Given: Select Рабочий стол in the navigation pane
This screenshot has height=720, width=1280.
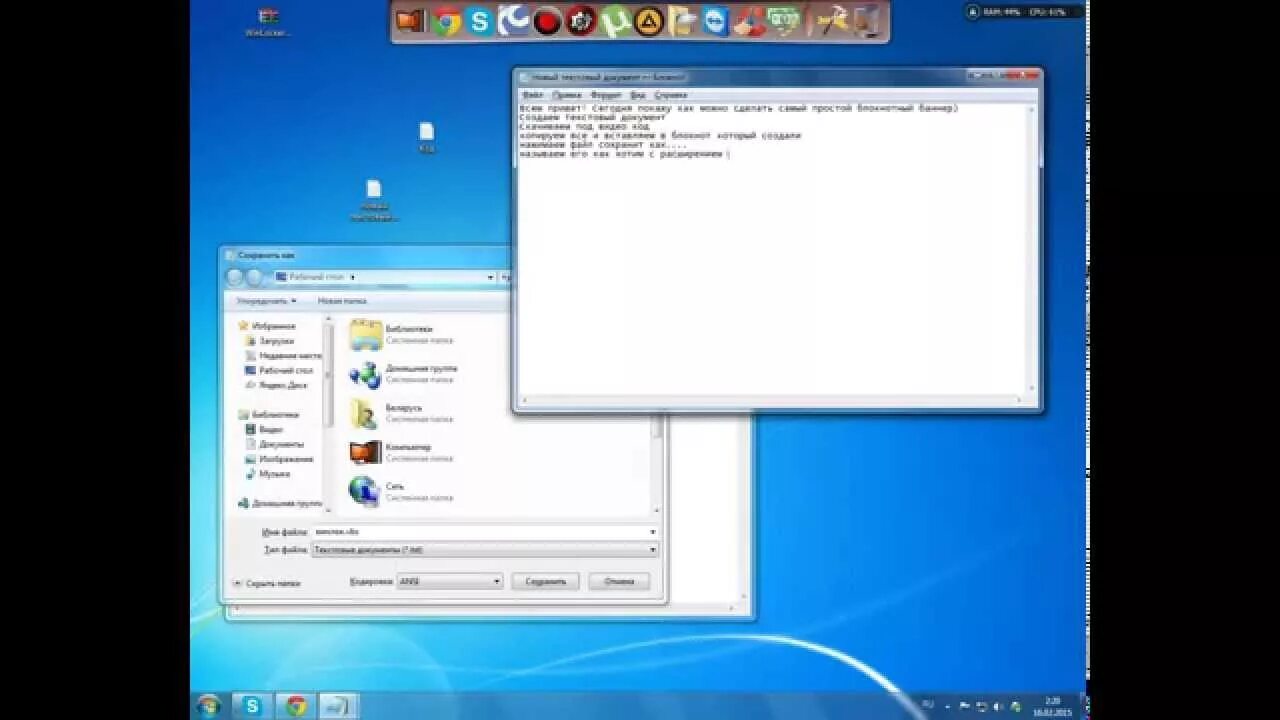Looking at the screenshot, I should [x=279, y=370].
